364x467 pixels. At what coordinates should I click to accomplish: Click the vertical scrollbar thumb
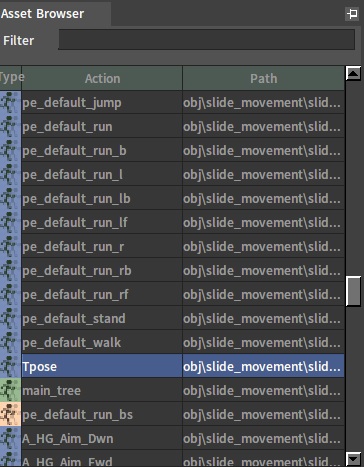pyautogui.click(x=353, y=291)
